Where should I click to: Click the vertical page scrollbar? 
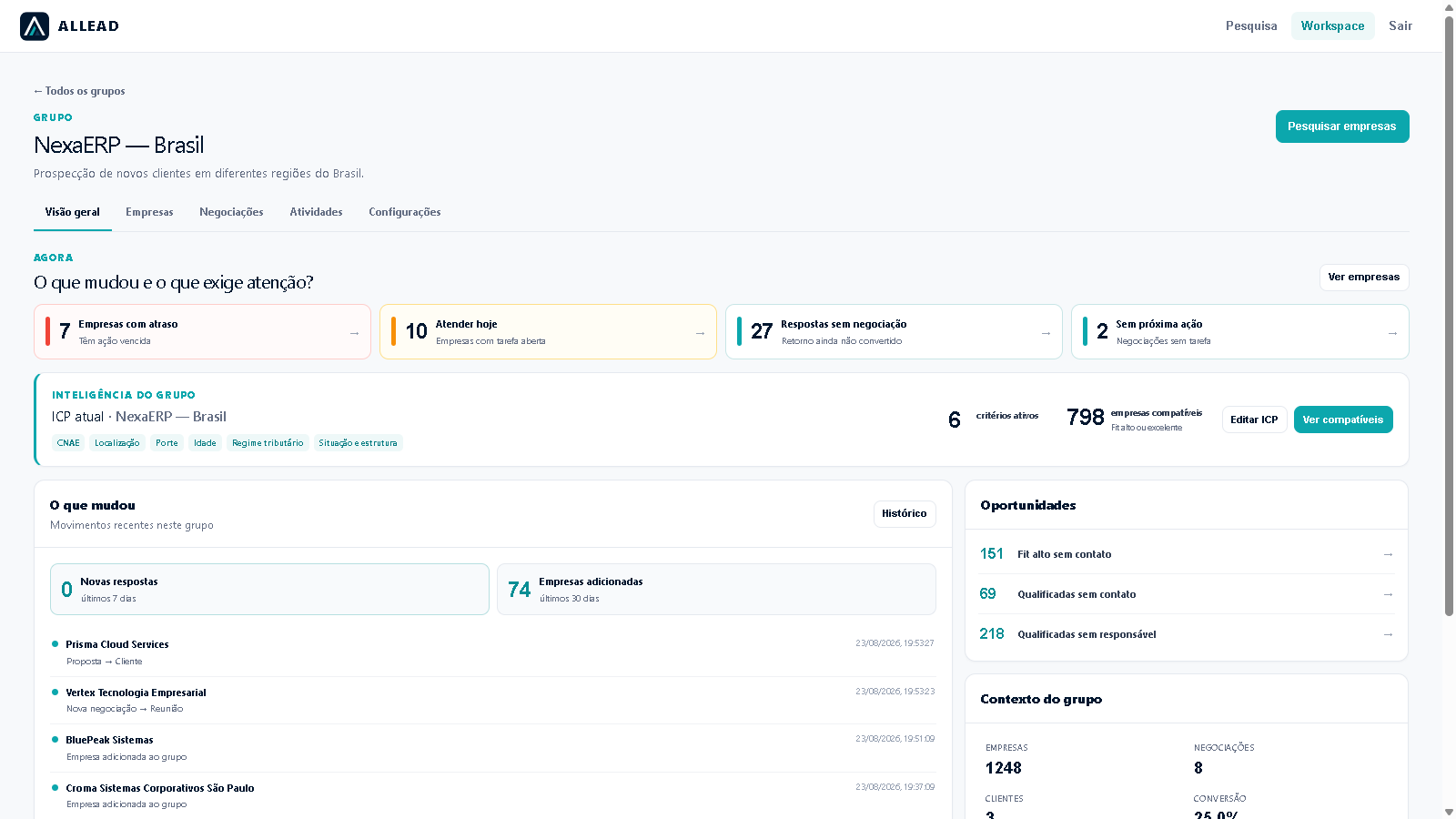[x=1449, y=315]
